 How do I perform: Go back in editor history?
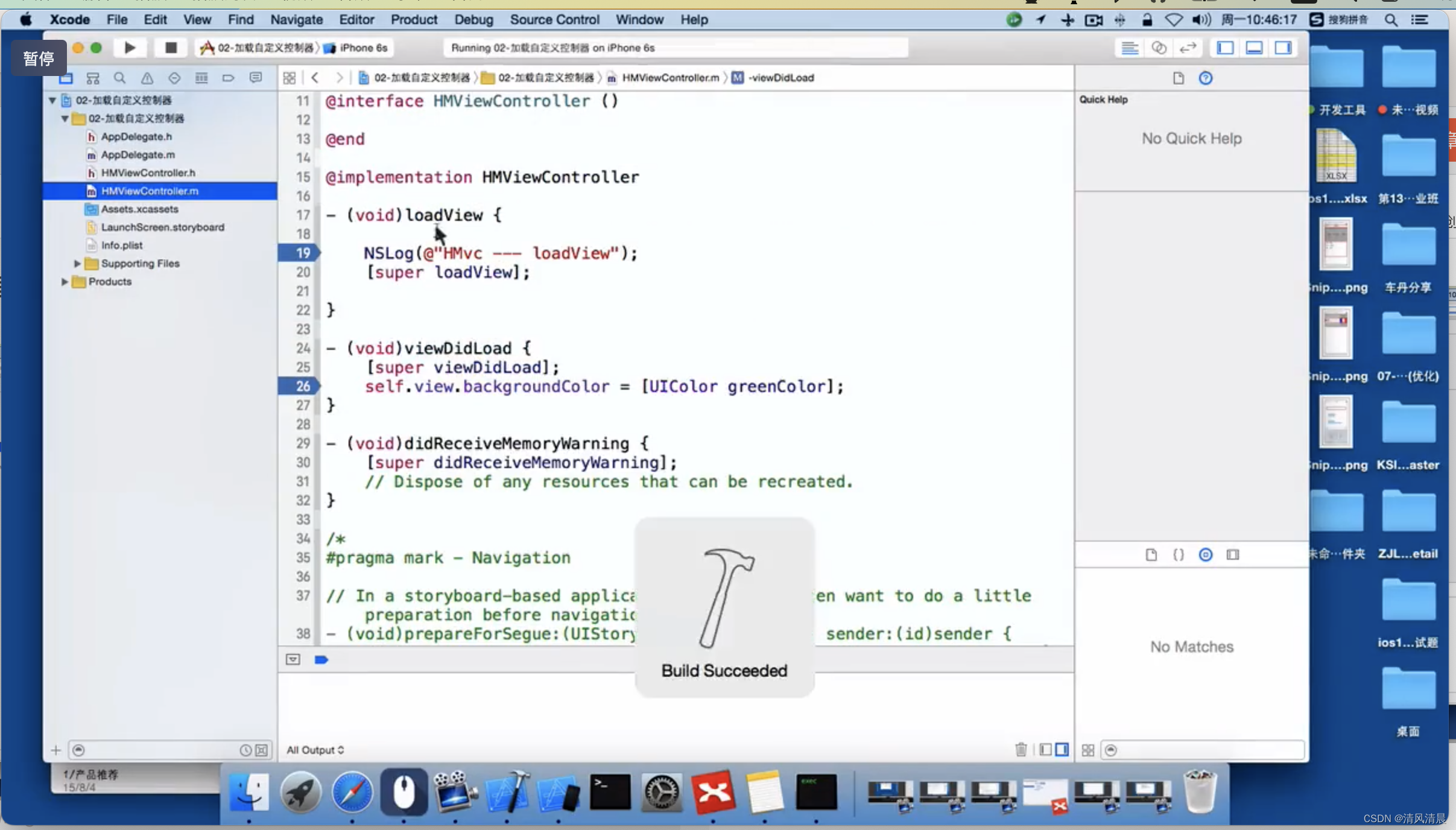coord(315,78)
